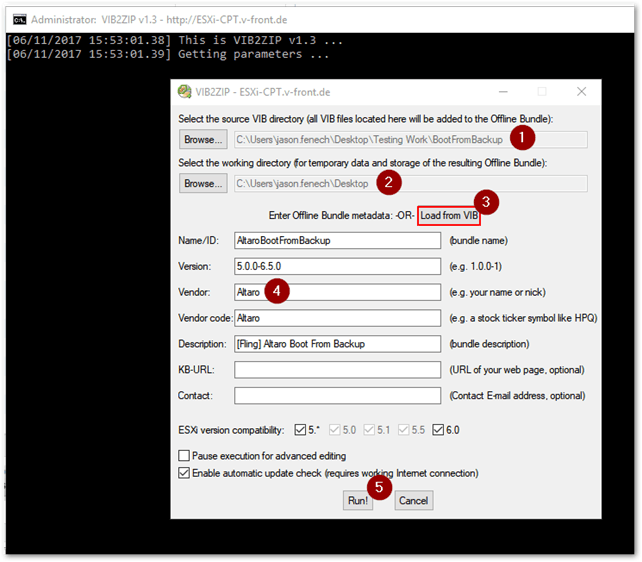Click the empty Contact field
This screenshot has width=642, height=562.
coord(337,395)
